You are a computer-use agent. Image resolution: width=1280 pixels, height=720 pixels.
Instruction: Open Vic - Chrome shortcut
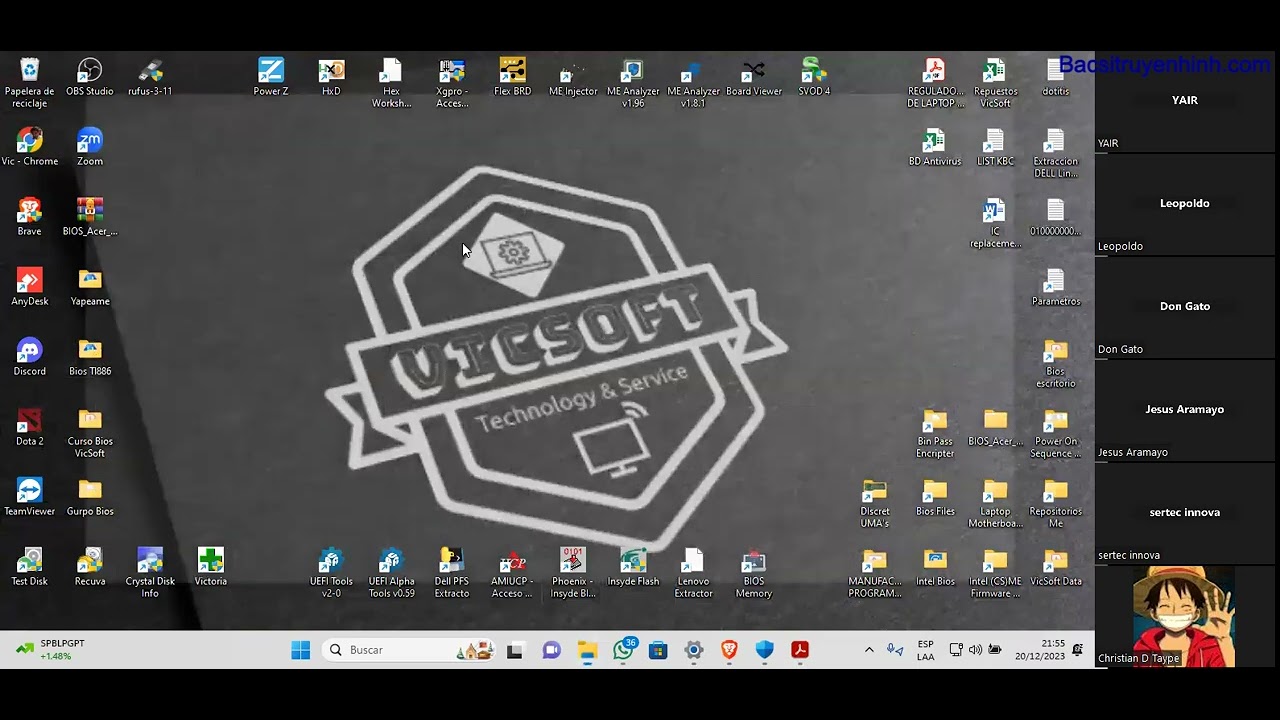click(29, 147)
